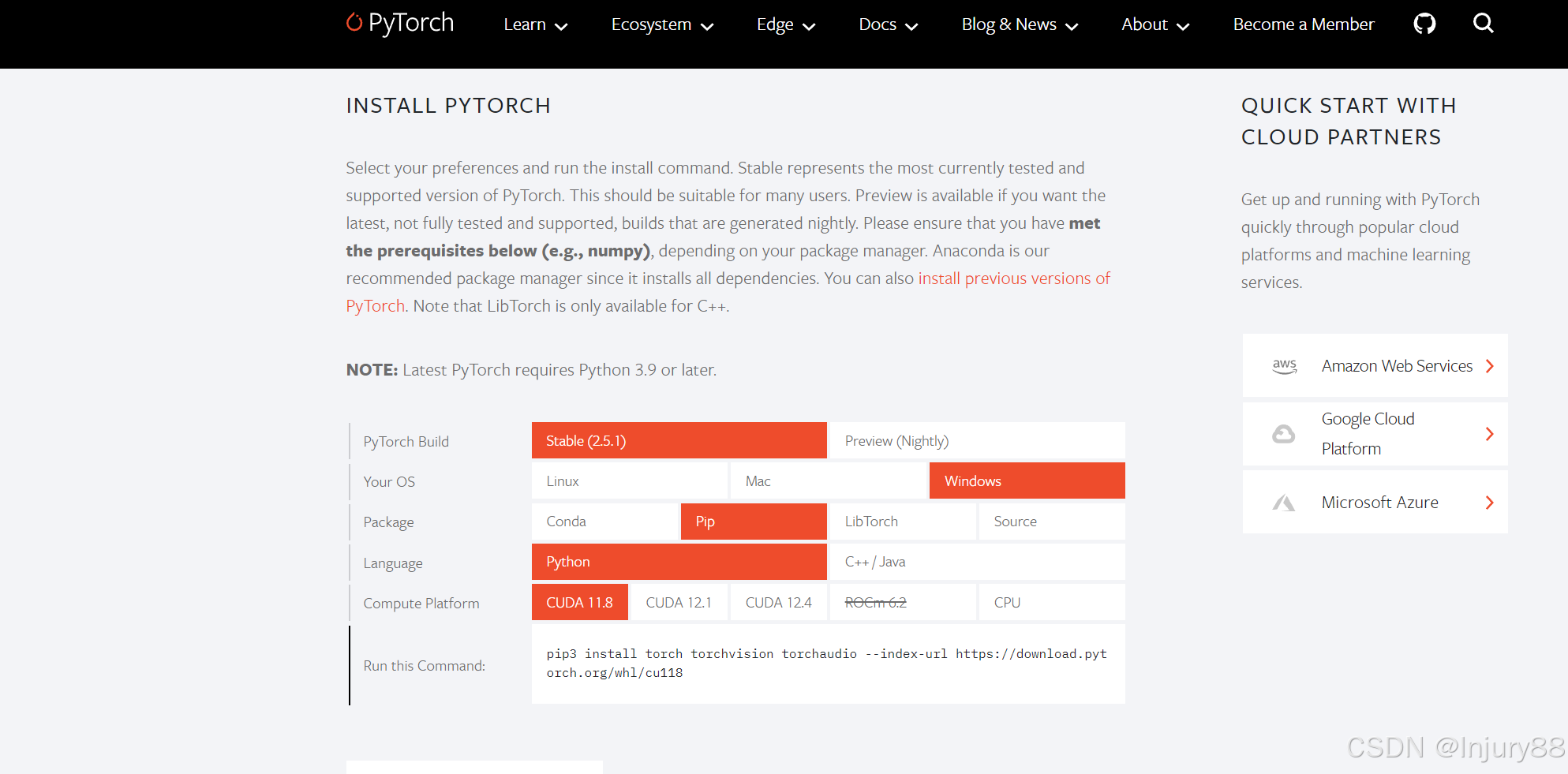Select CUDA 12.4 compute platform
The image size is (1568, 774).
click(x=779, y=602)
